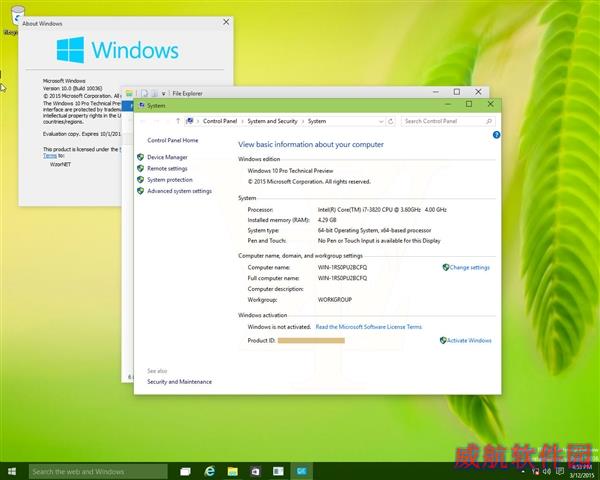Screen dimensions: 600x480
Task: Open File Explorer quick access toolbar dropdown
Action: 163,93
